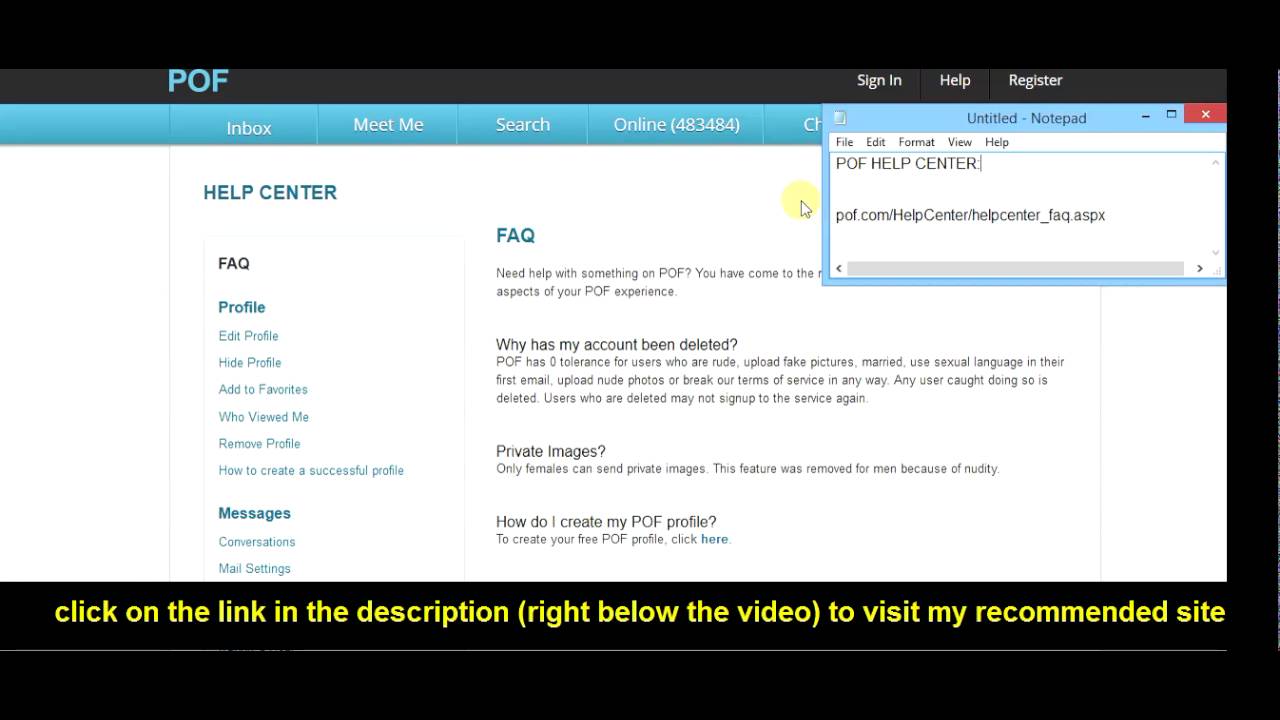Click the 'Private Images?' question
This screenshot has width=1280, height=720.
[551, 452]
